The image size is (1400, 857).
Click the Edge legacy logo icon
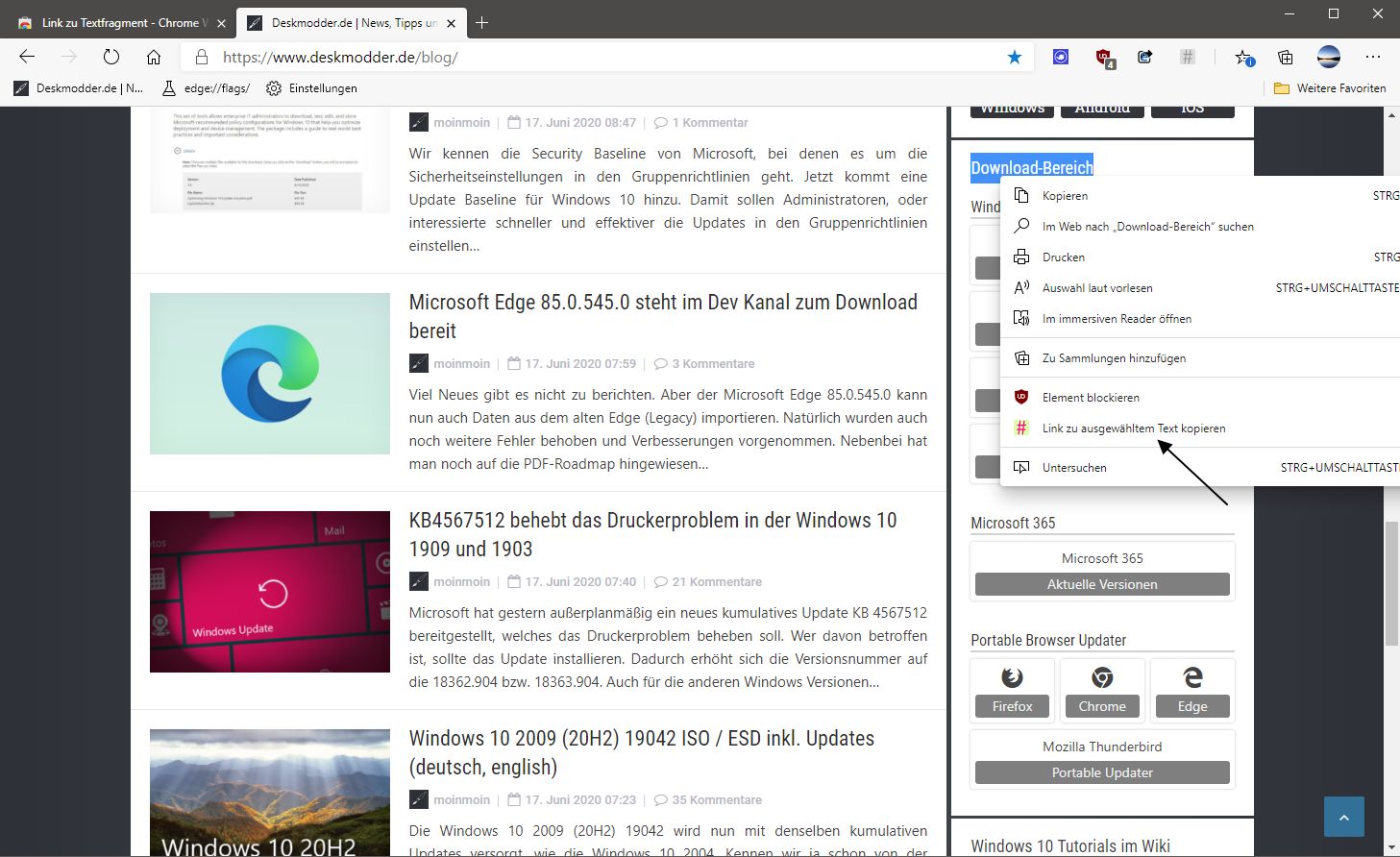pyautogui.click(x=1192, y=677)
